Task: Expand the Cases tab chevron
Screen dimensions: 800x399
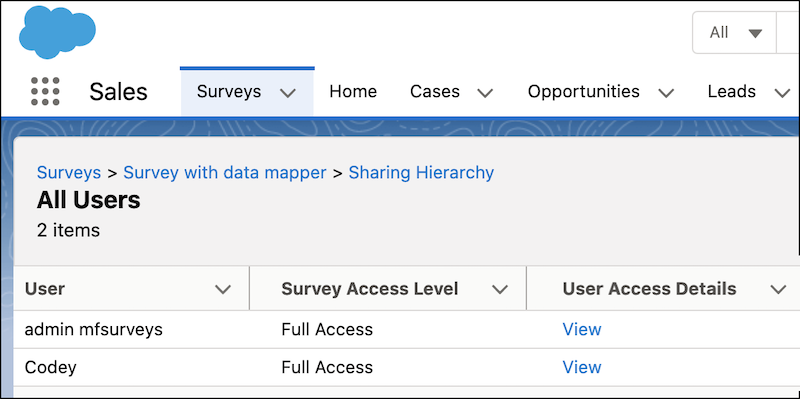Action: 485,93
